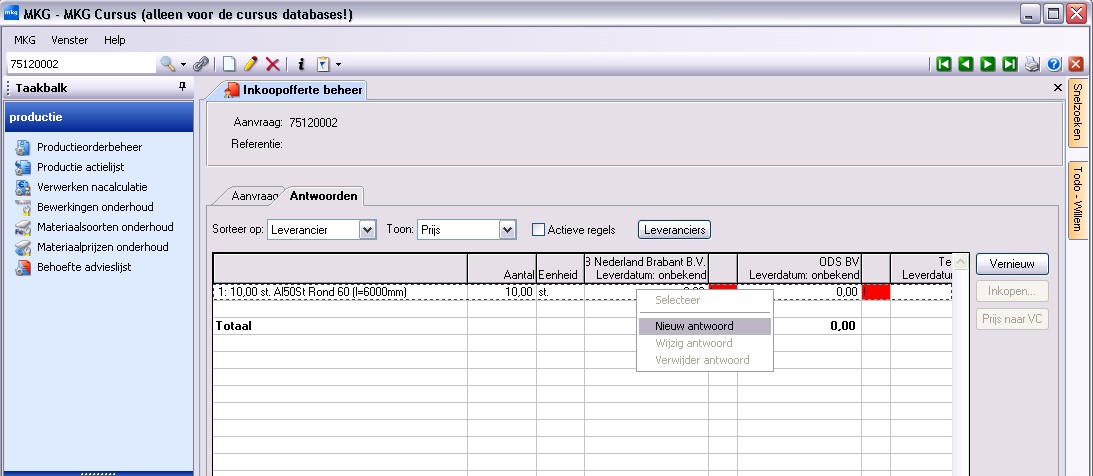Click the scroll-up arrow of the table

pyautogui.click(x=961, y=262)
